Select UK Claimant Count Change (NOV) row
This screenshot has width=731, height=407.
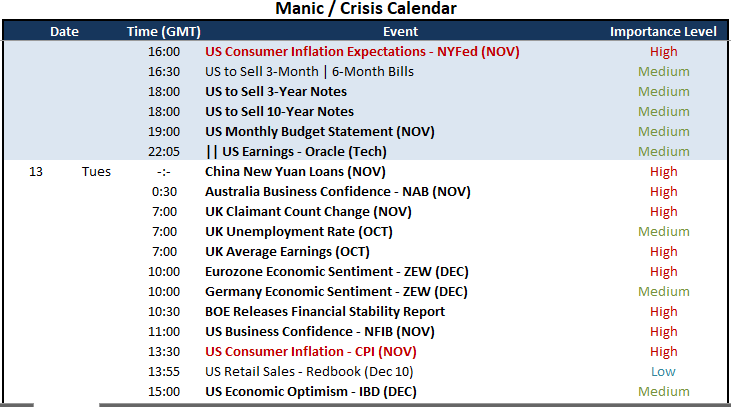click(x=365, y=212)
